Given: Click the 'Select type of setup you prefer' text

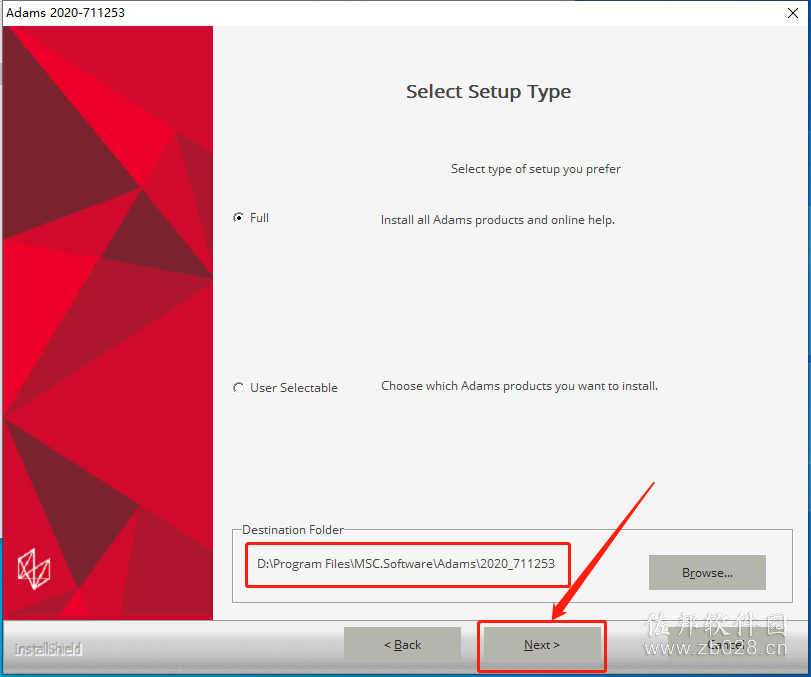Looking at the screenshot, I should click(x=535, y=169).
